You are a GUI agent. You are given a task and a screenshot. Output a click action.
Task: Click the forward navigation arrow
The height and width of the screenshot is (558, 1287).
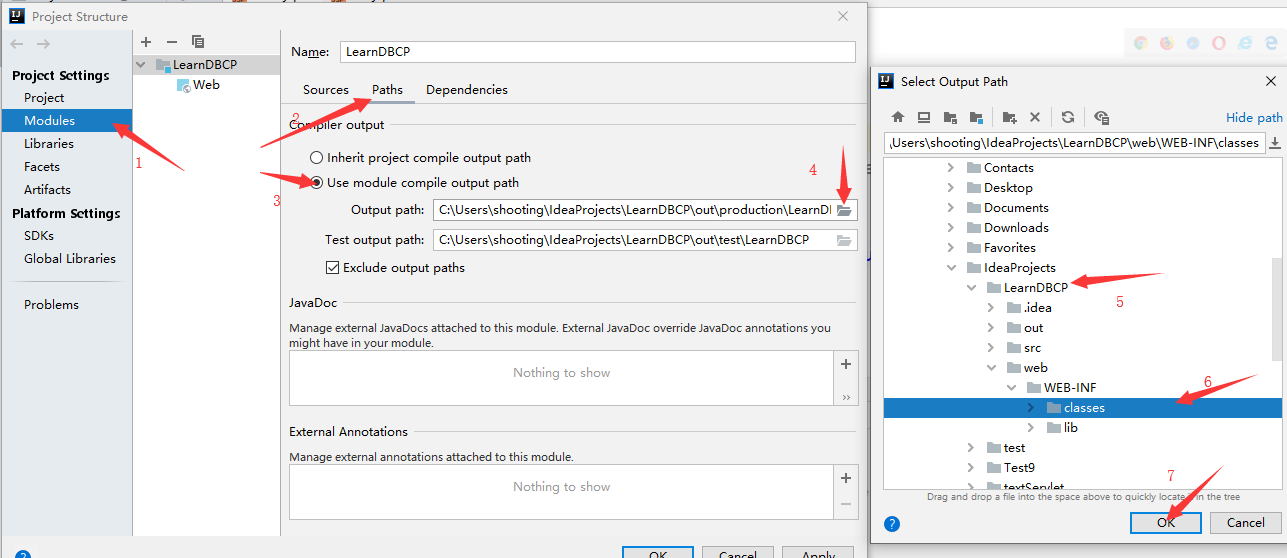43,43
